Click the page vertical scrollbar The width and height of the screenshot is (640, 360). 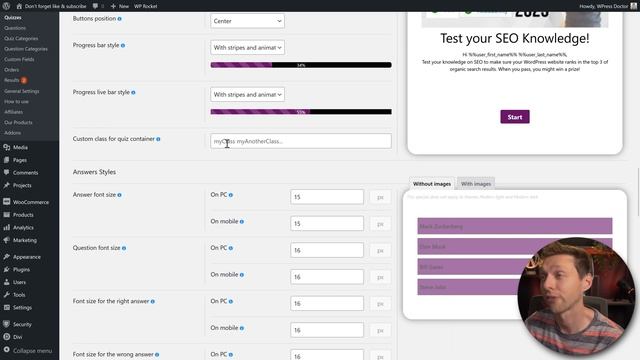pyautogui.click(x=638, y=192)
